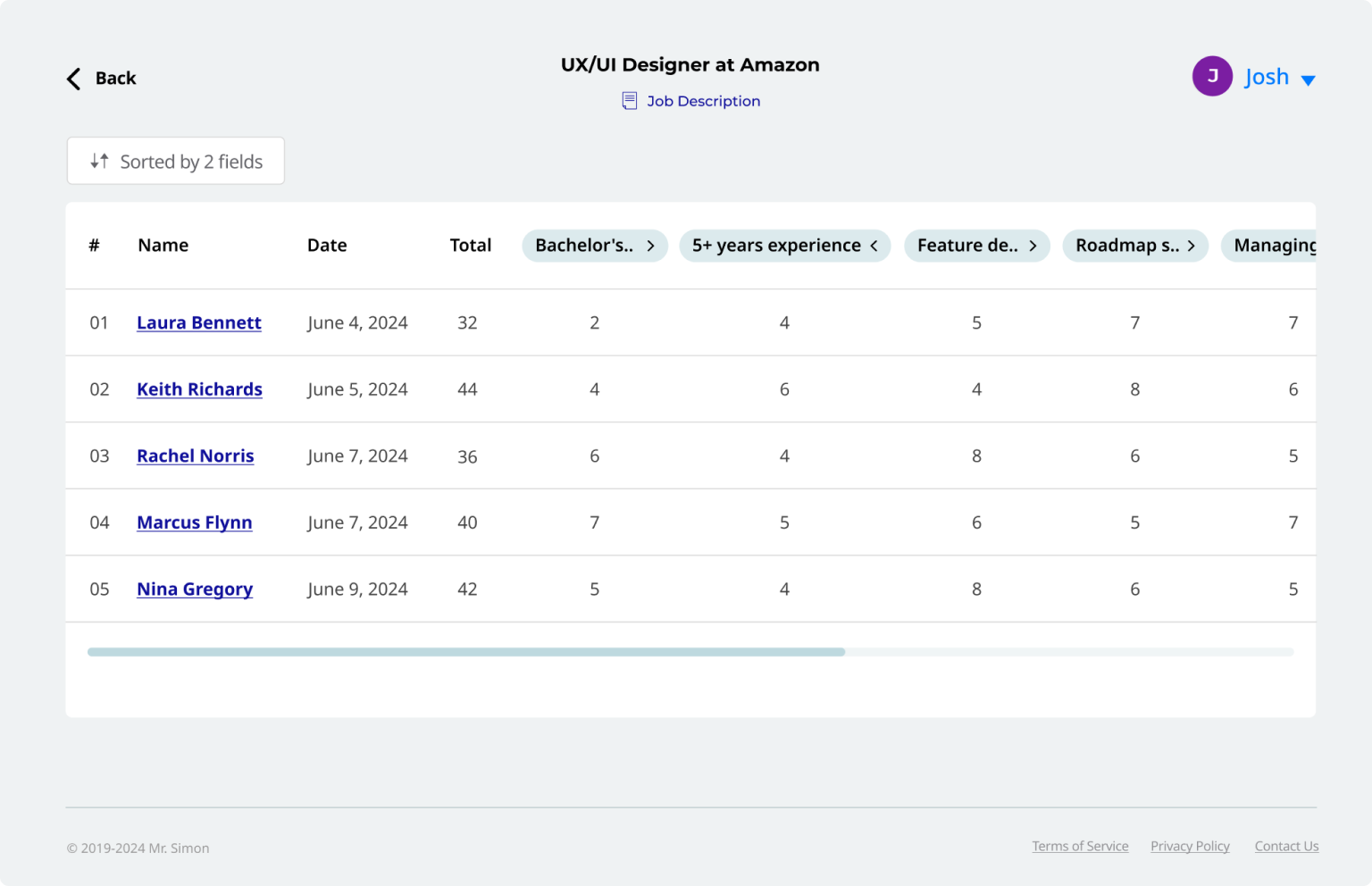Click the sort arrows icon
Screen dimensions: 1372x886
(99, 161)
